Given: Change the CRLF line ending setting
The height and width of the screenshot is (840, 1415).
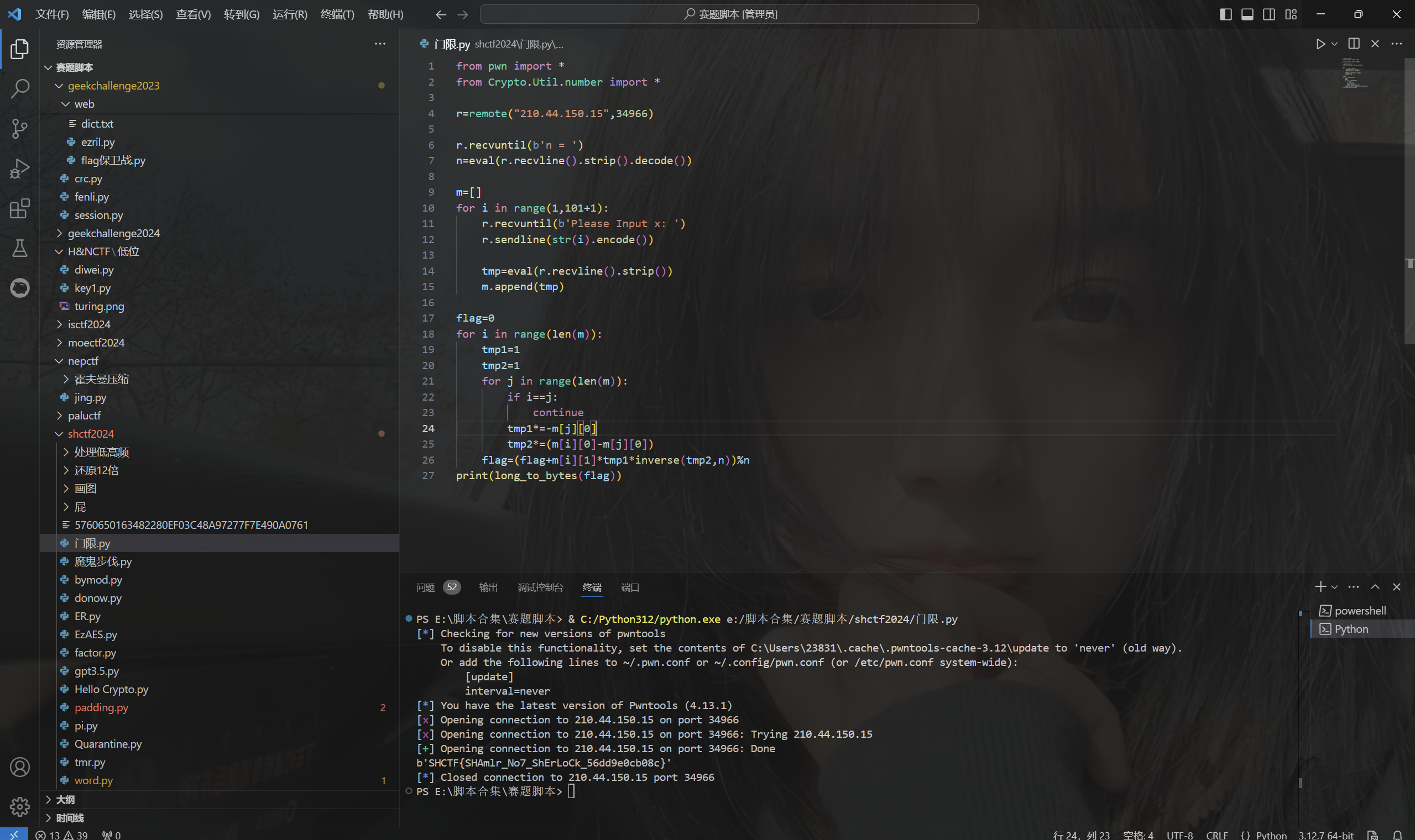Looking at the screenshot, I should (x=1217, y=835).
